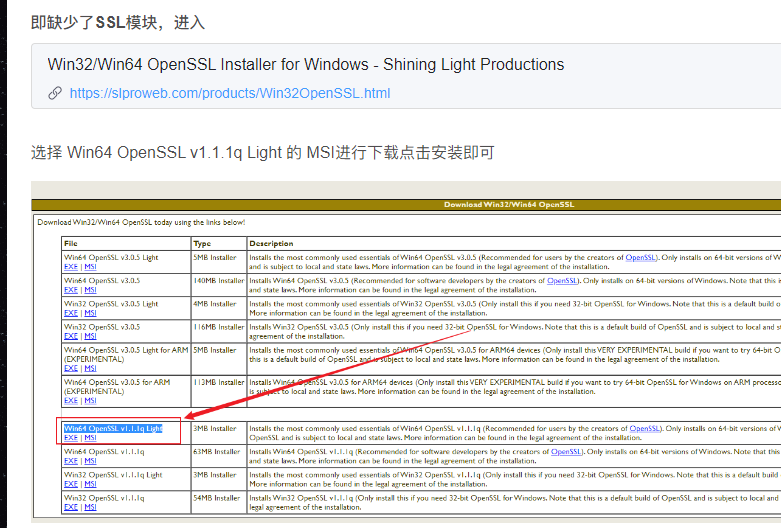The image size is (781, 528).
Task: Click the Download Win32/Win64 OpenSSL banner title
Action: (509, 205)
